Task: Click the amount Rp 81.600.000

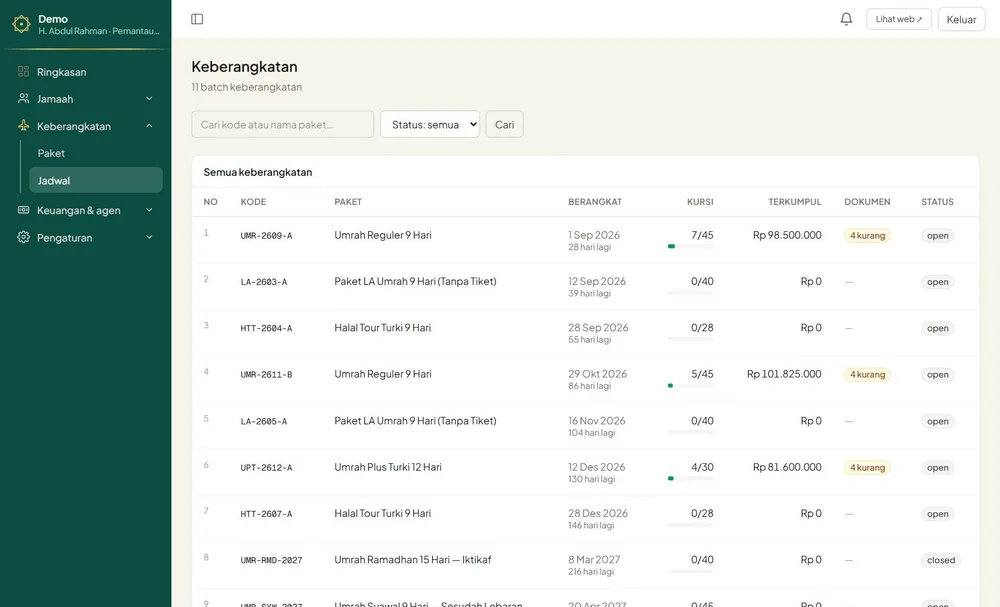Action: (x=787, y=467)
